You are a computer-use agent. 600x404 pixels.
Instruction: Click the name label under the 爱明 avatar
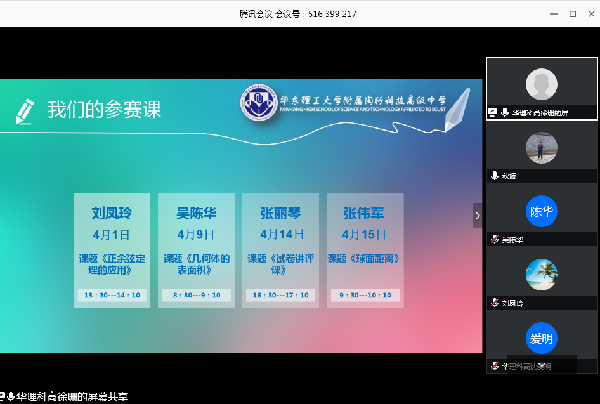[527, 367]
